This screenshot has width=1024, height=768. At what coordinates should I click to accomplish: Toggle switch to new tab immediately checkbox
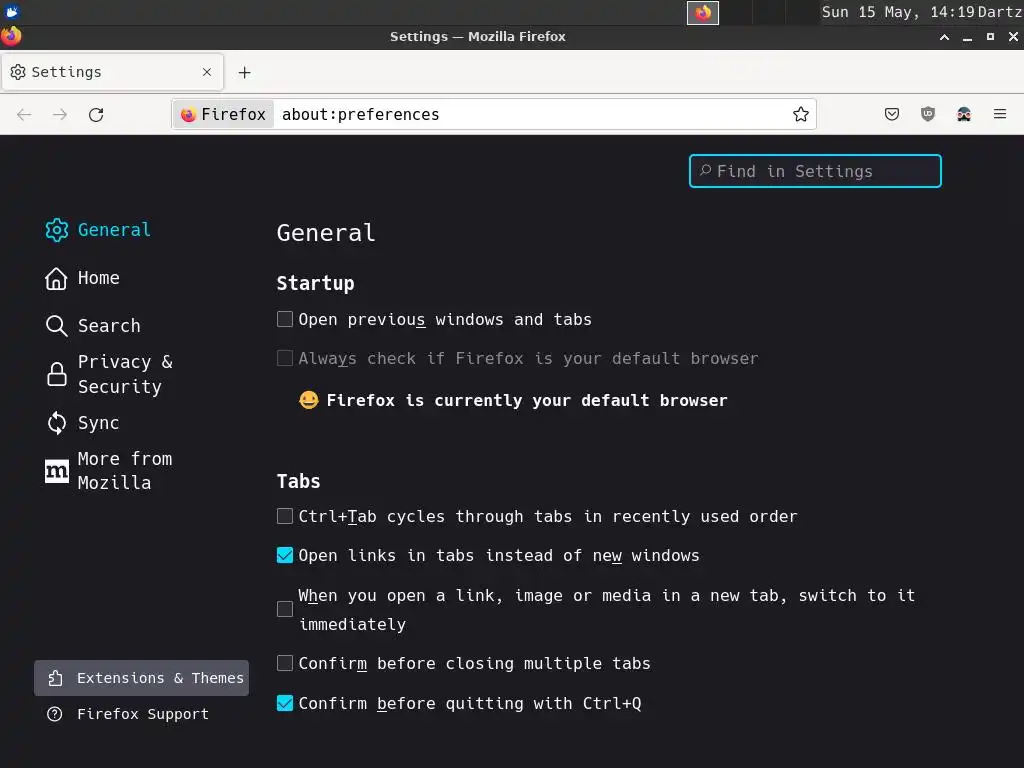click(285, 609)
